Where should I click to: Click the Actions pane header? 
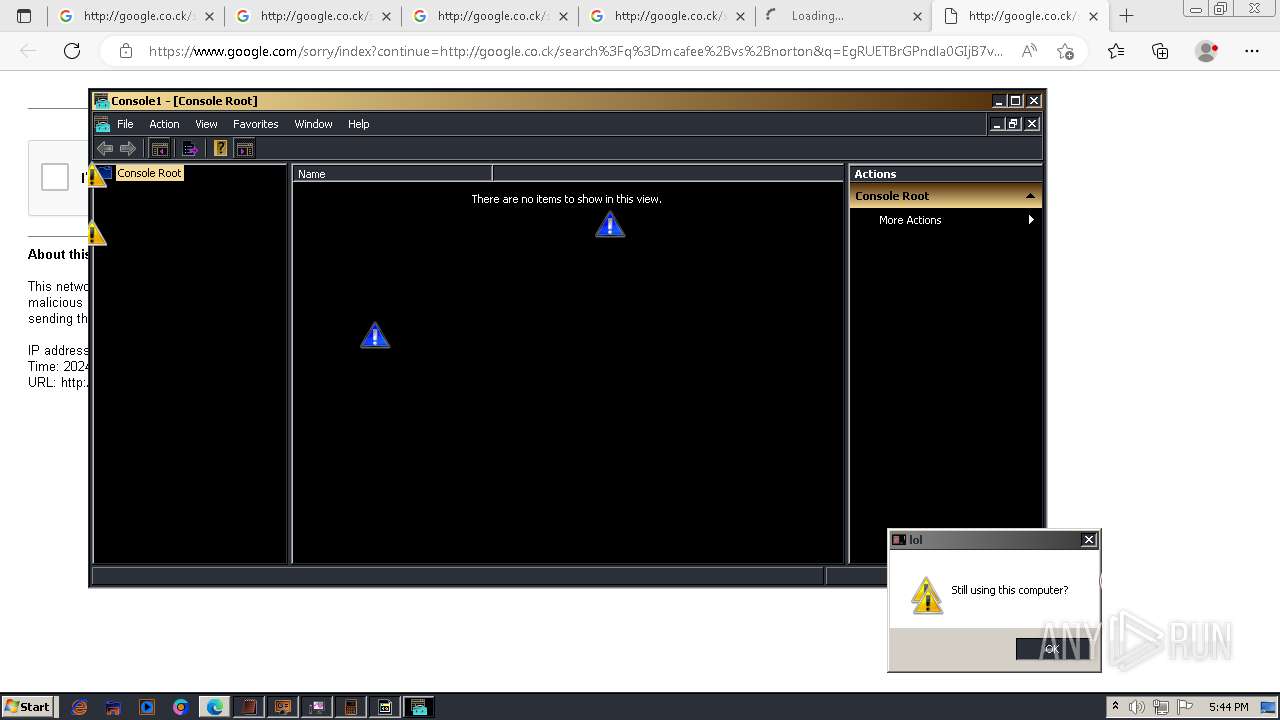[945, 174]
